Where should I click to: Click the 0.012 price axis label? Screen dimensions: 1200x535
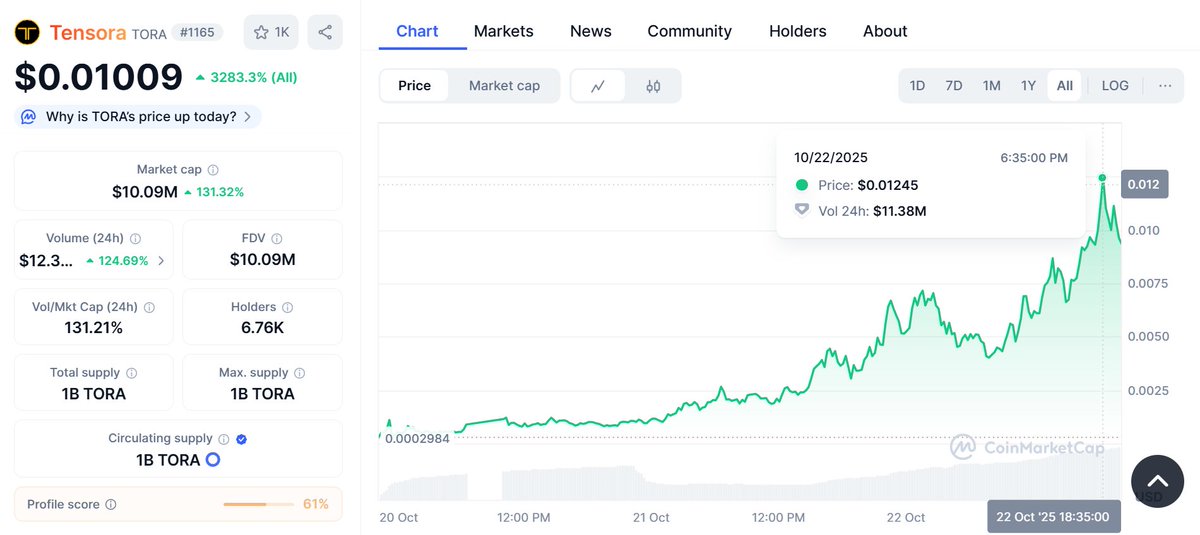pos(1144,185)
